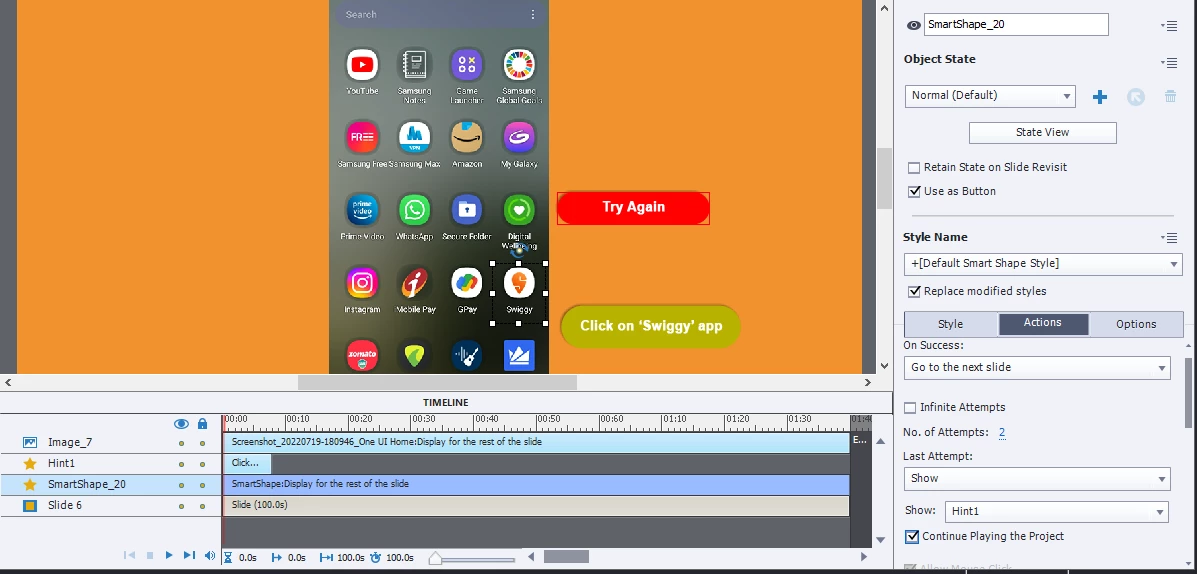Click the GPay icon on the phone screen
The image size is (1197, 574).
(466, 283)
